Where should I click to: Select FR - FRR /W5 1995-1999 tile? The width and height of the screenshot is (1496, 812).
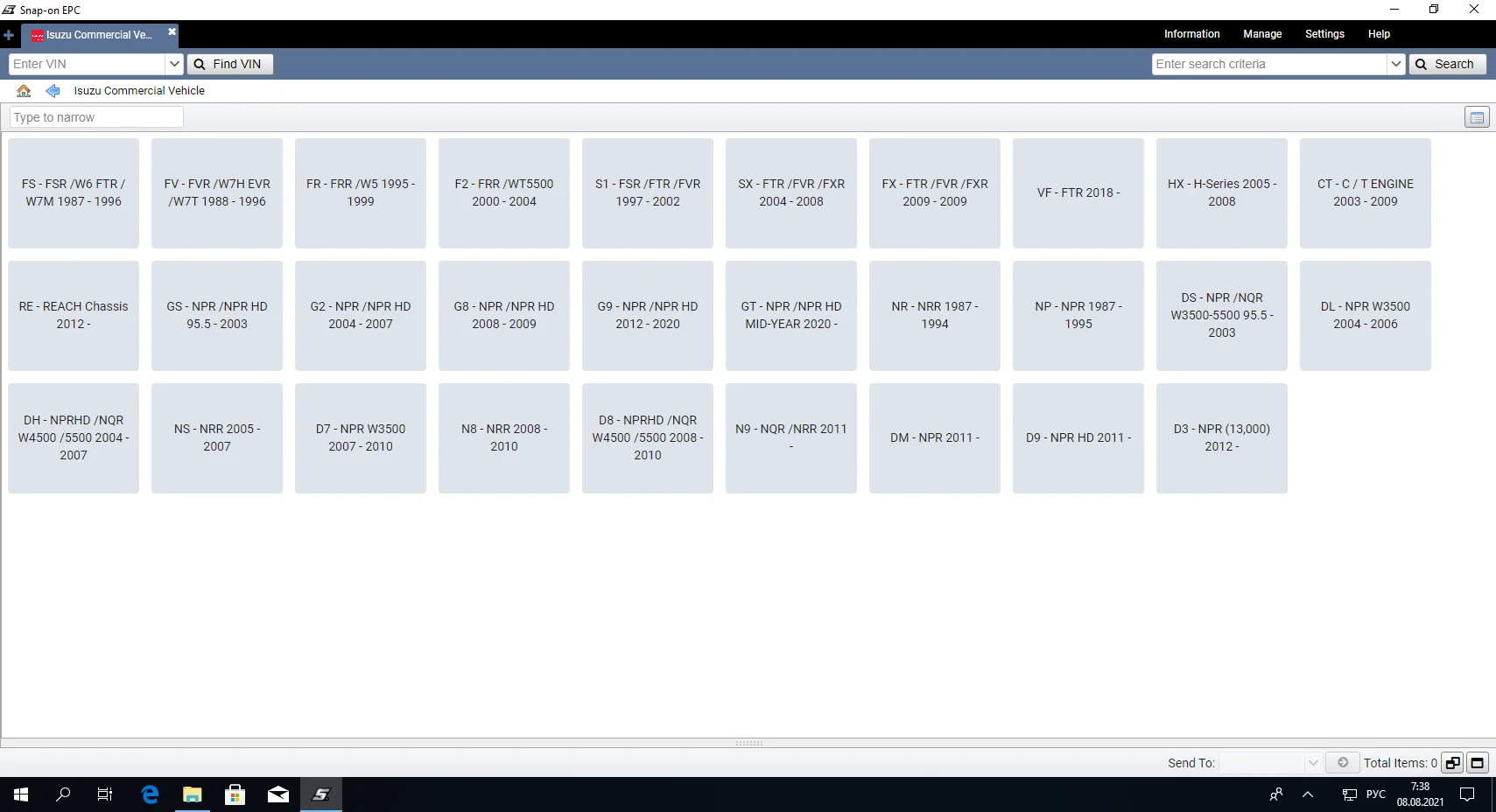click(x=361, y=193)
